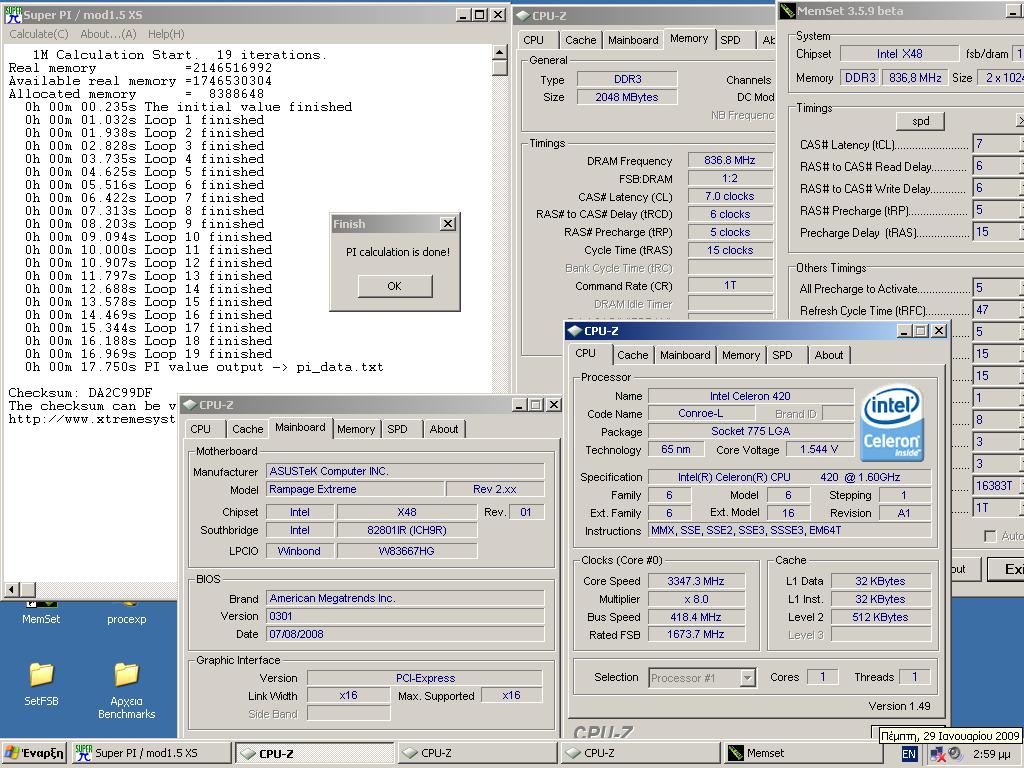
Task: Open the Precharge Delay (tRAS) dropdown
Action: tap(998, 232)
